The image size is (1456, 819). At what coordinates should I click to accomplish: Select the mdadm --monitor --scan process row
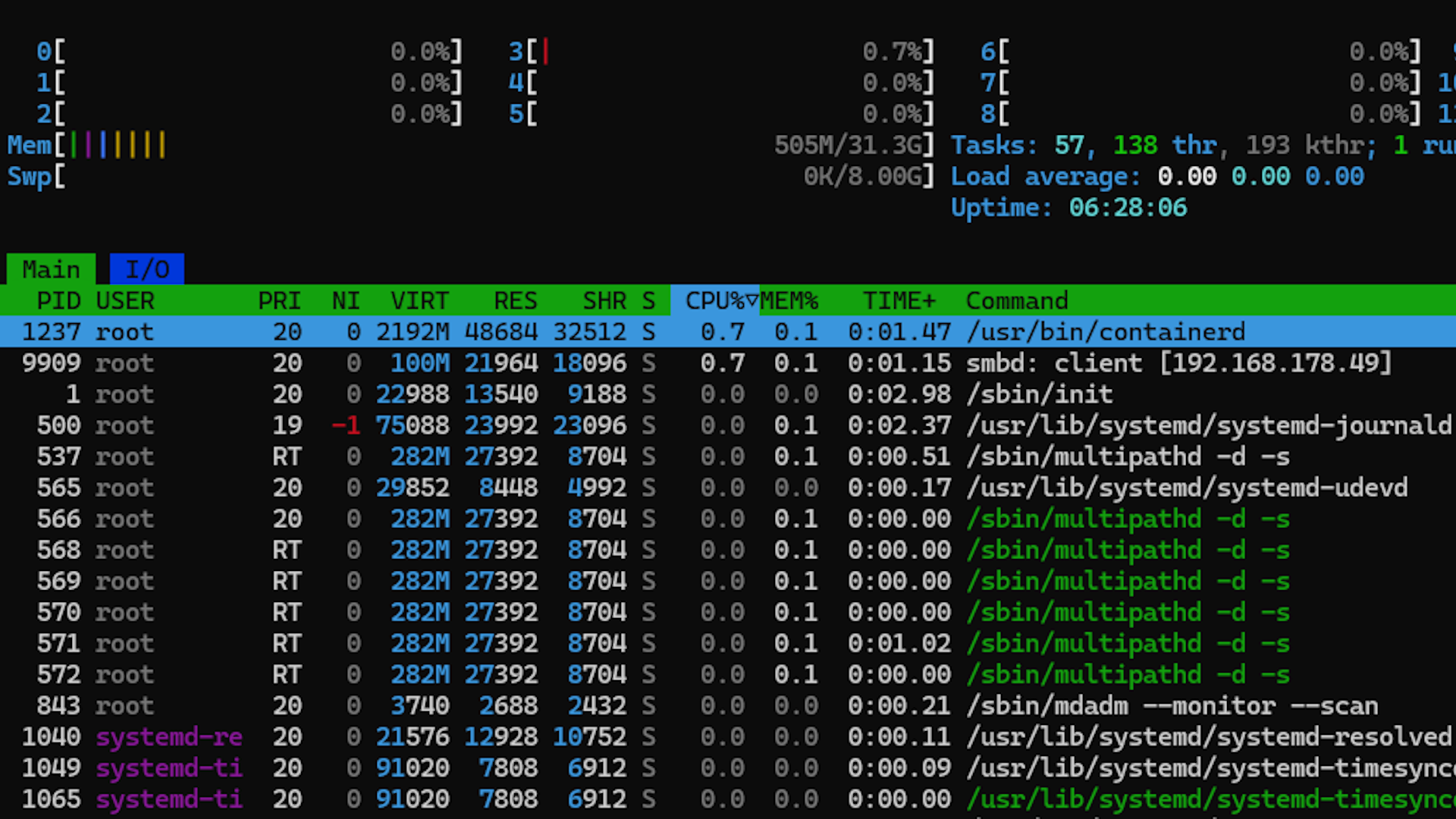[x=1171, y=706]
